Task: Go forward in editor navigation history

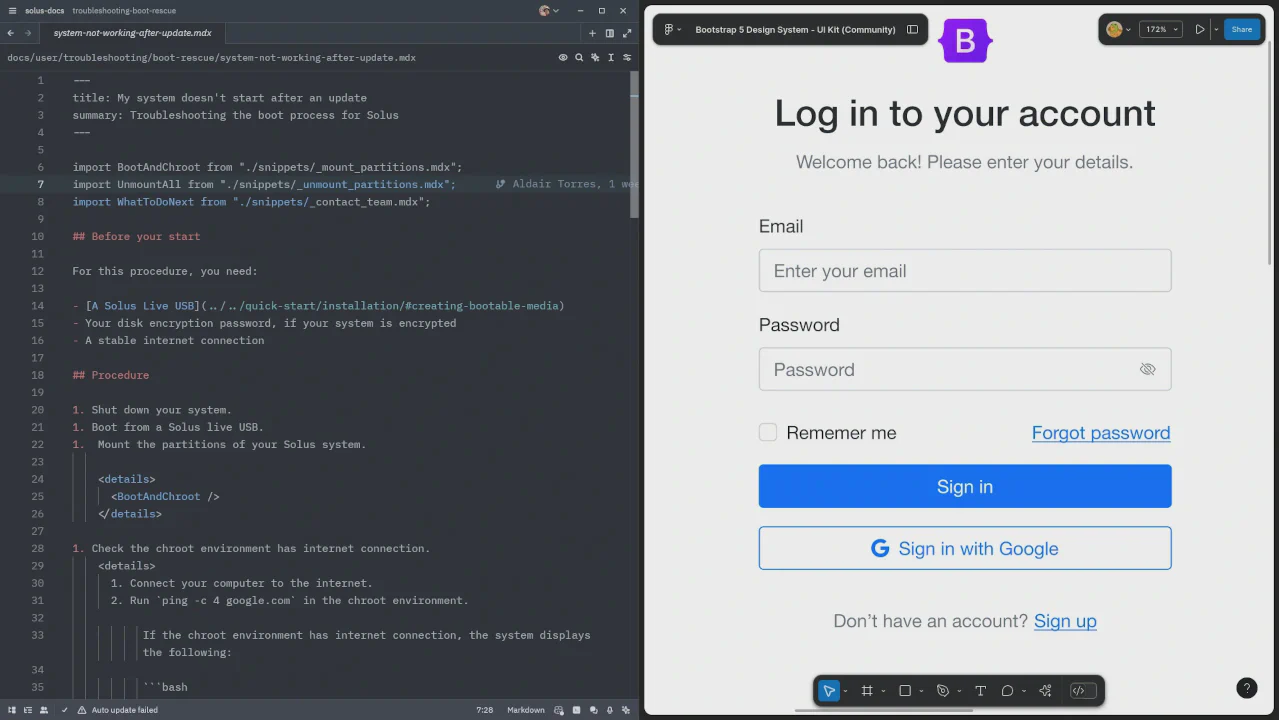Action: [x=28, y=33]
